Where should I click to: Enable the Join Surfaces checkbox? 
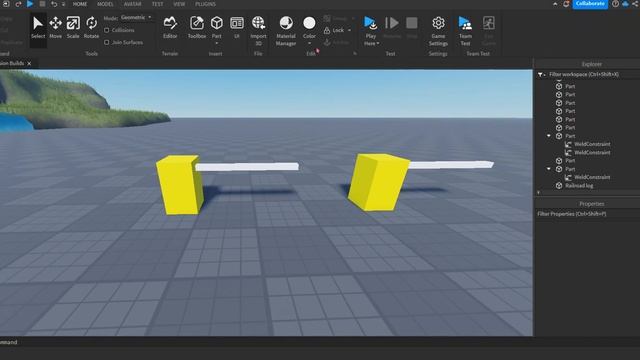(107, 42)
